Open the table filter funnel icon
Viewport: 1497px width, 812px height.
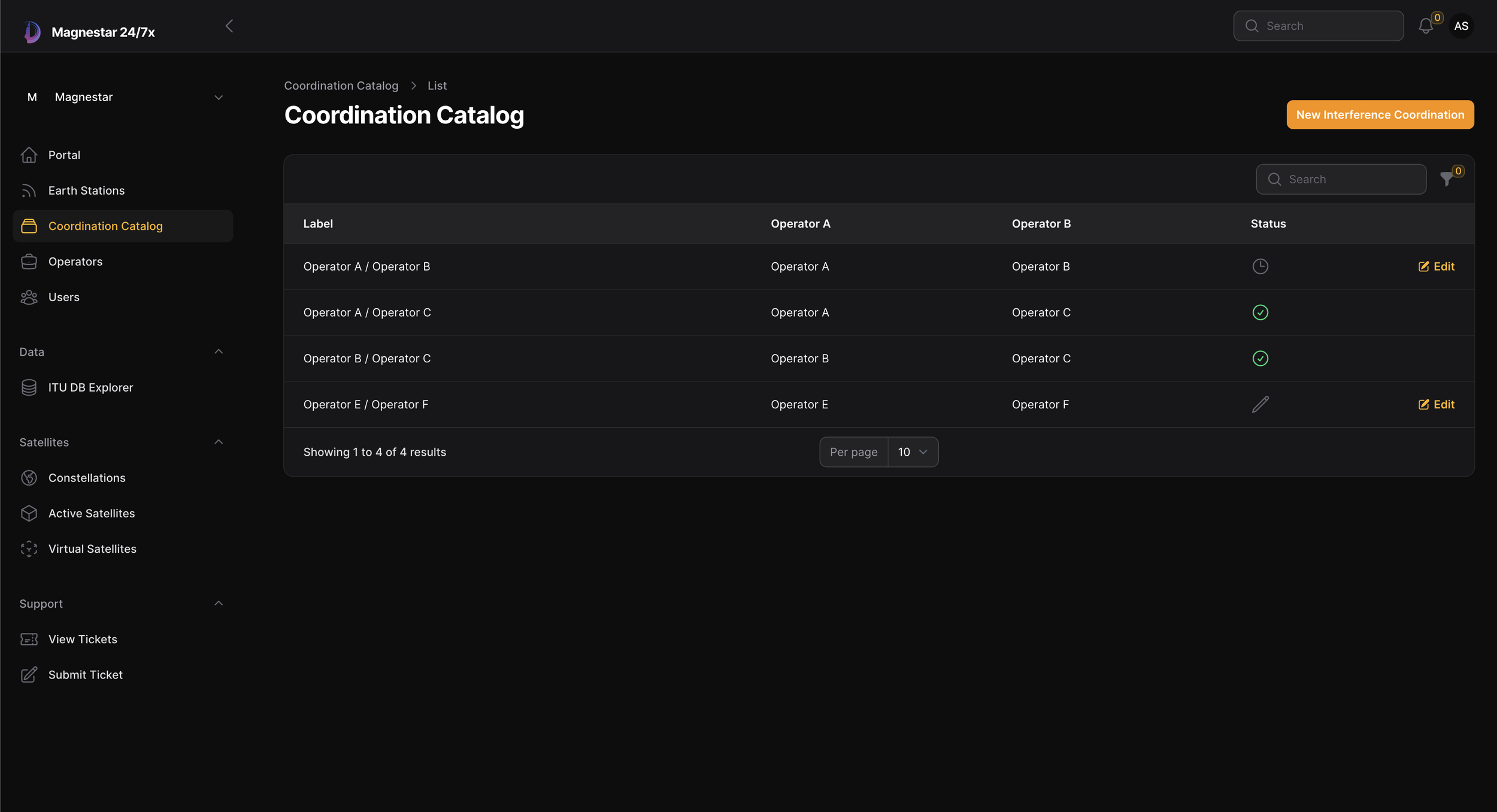click(x=1447, y=179)
